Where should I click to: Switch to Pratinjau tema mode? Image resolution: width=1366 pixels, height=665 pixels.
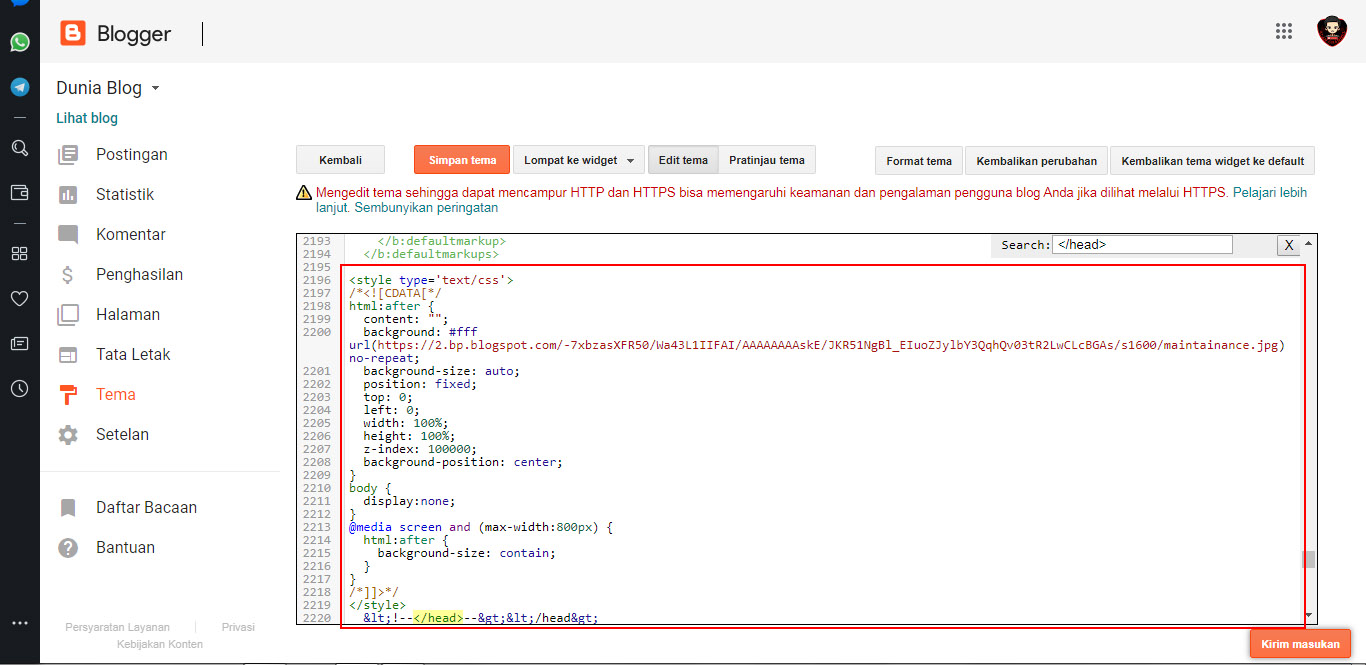coord(766,160)
